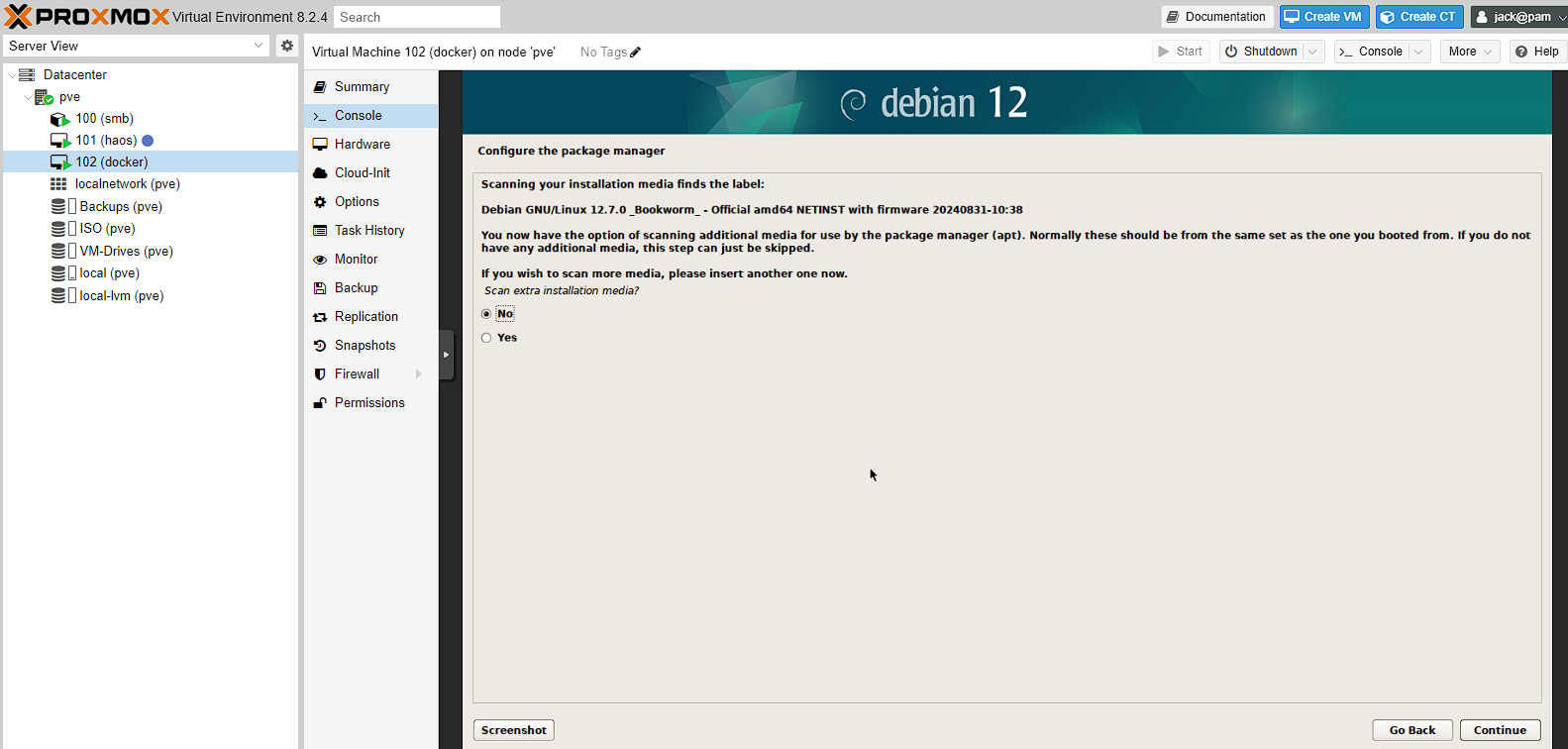Open the Cloud-Init tab
The image size is (1568, 749).
click(370, 173)
